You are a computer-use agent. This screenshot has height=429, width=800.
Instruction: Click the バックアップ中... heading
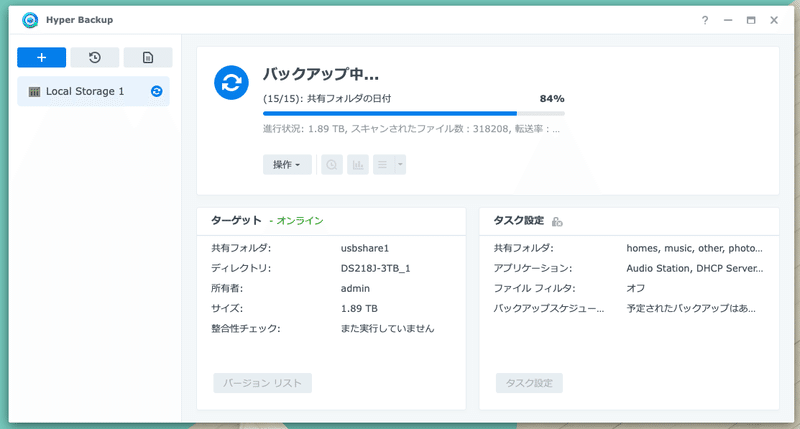pos(321,74)
